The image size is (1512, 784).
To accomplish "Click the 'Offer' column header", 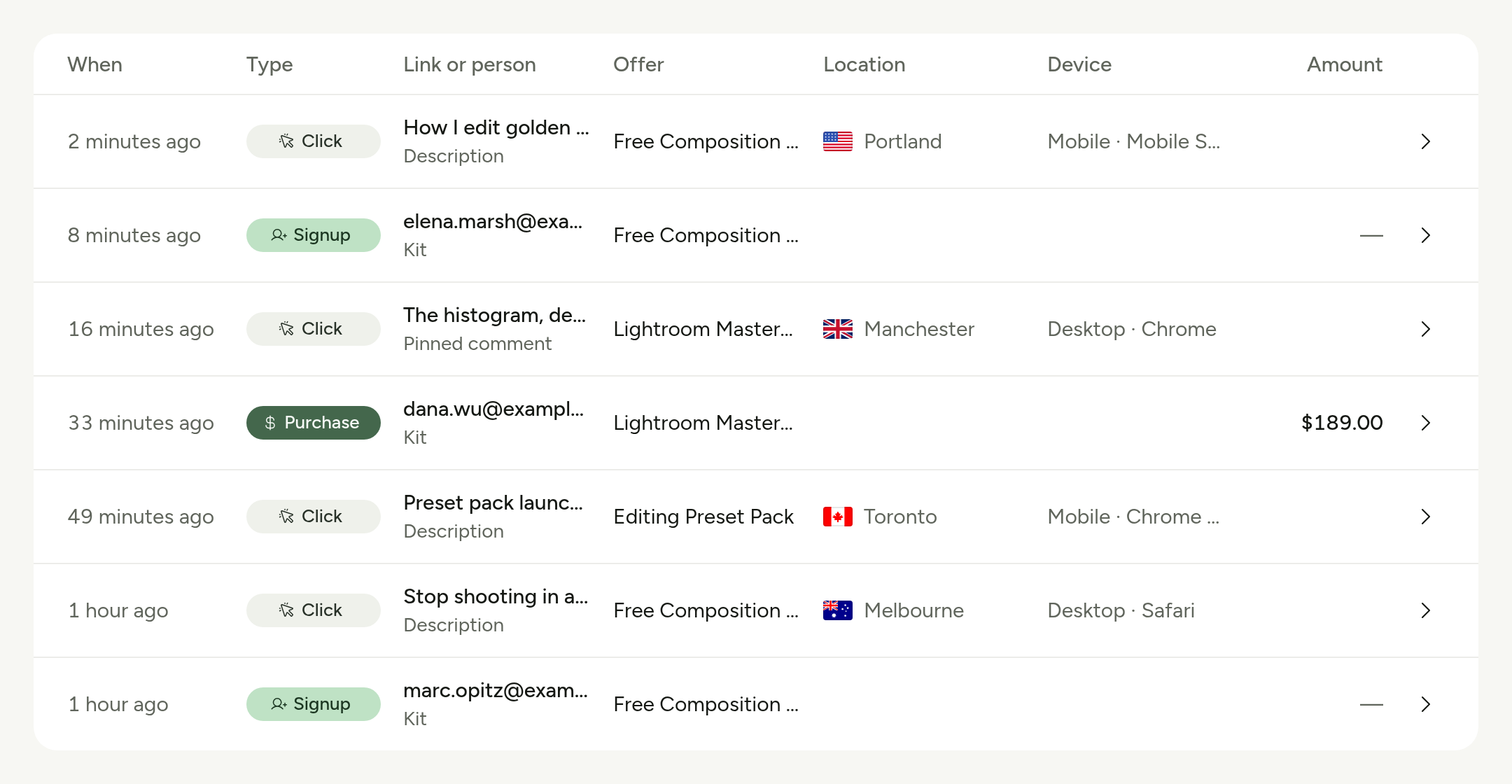I will (638, 64).
